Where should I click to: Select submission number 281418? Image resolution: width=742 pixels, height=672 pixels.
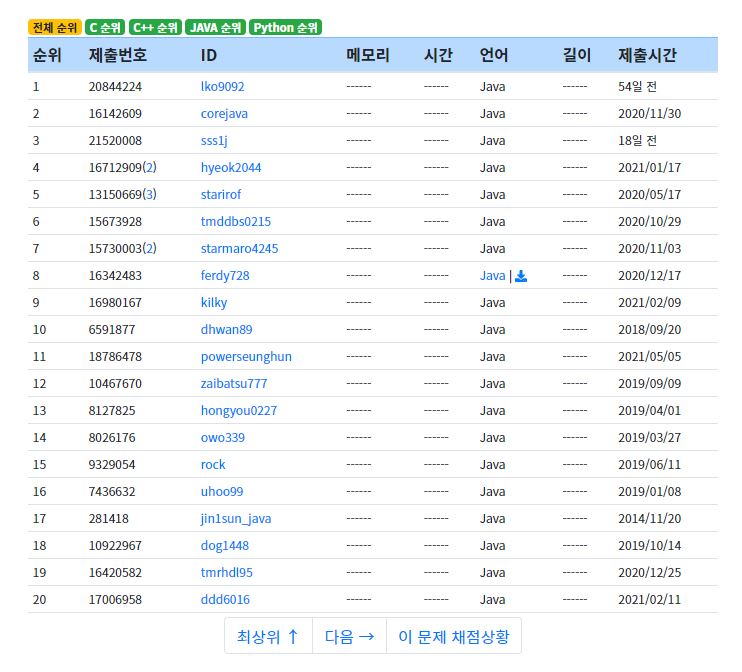coord(108,519)
